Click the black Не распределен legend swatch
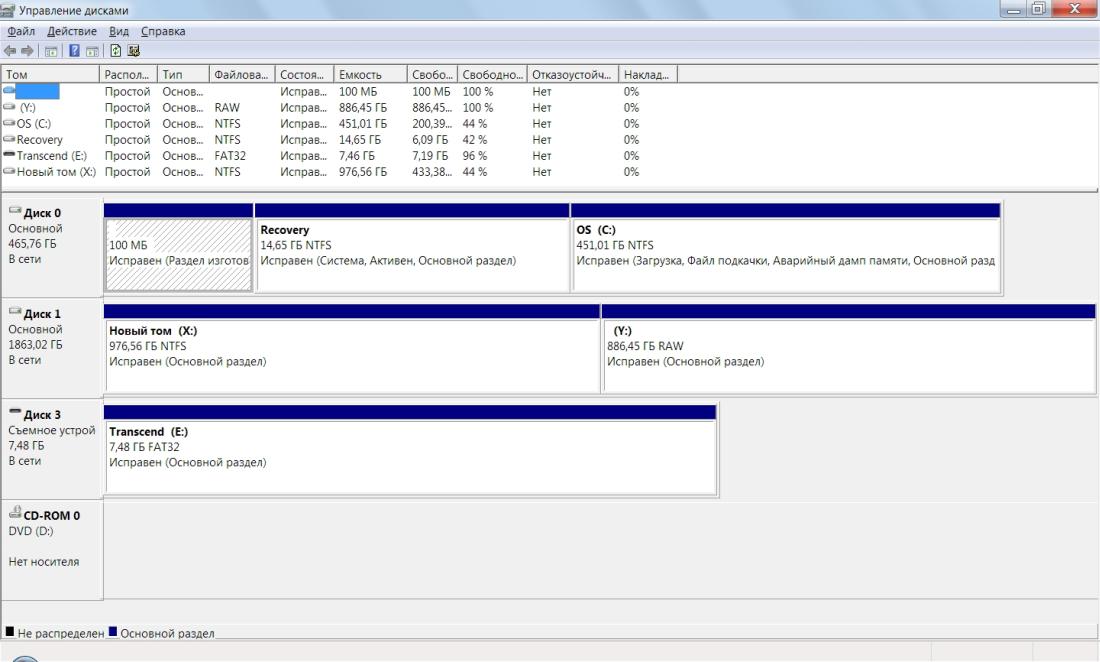This screenshot has width=1100, height=662. [x=10, y=631]
